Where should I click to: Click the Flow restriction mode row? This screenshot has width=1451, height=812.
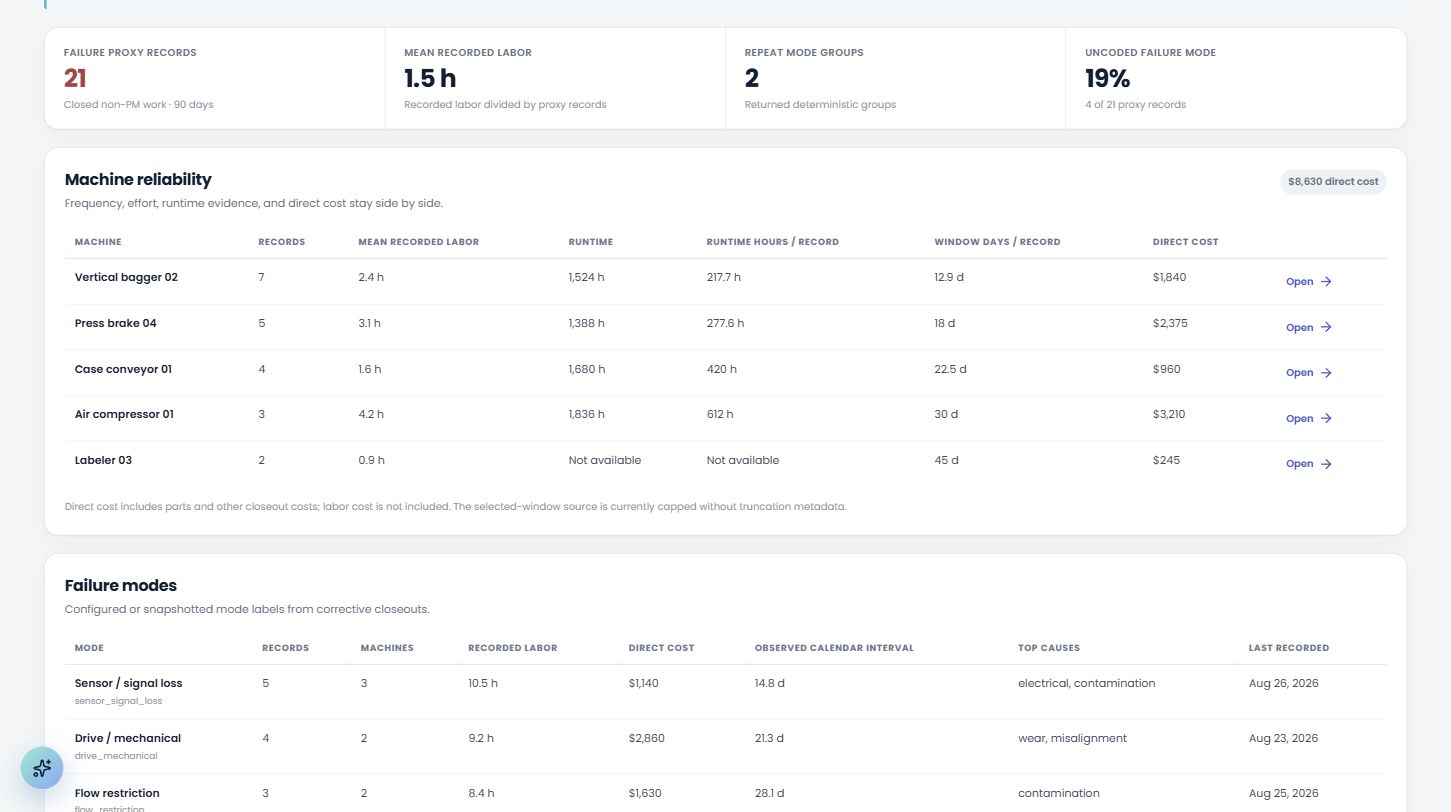(725, 793)
